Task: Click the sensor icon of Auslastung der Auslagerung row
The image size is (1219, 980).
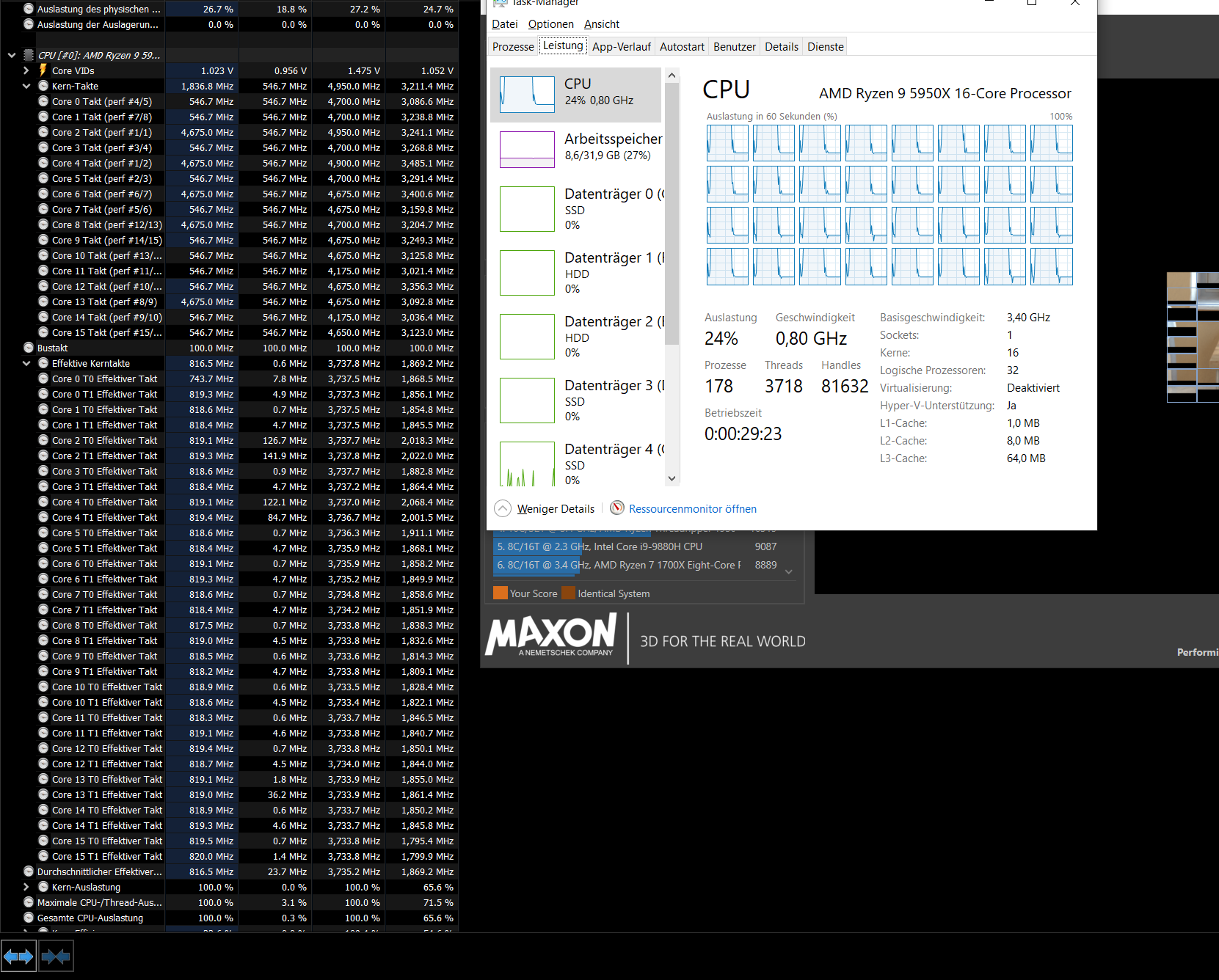Action: tap(29, 24)
